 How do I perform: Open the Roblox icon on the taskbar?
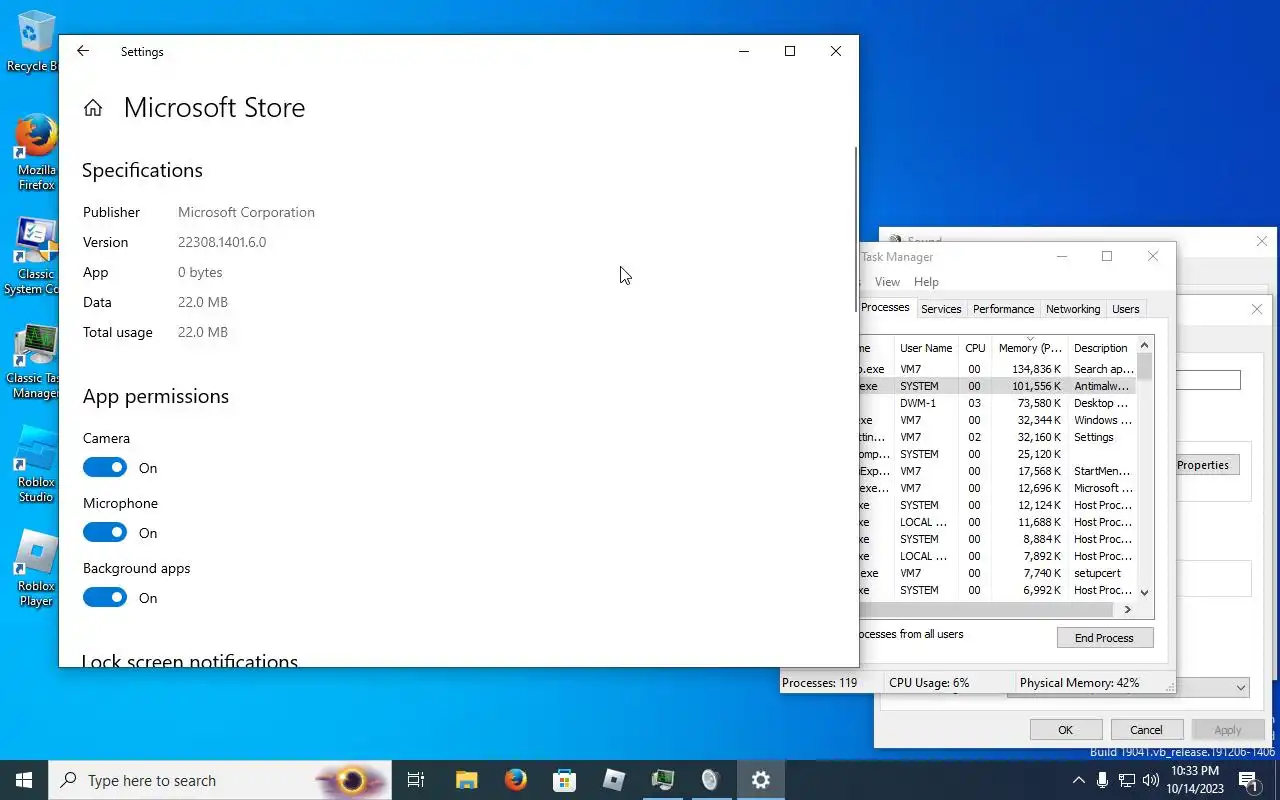[613, 780]
